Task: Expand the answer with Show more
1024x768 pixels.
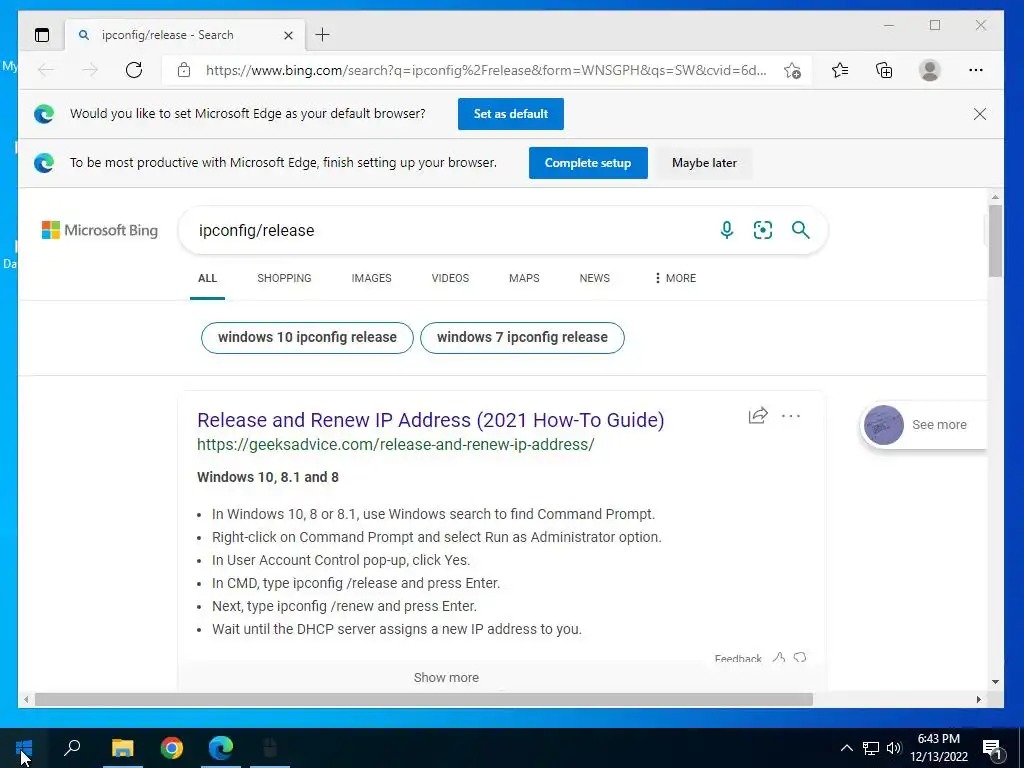Action: pos(446,678)
